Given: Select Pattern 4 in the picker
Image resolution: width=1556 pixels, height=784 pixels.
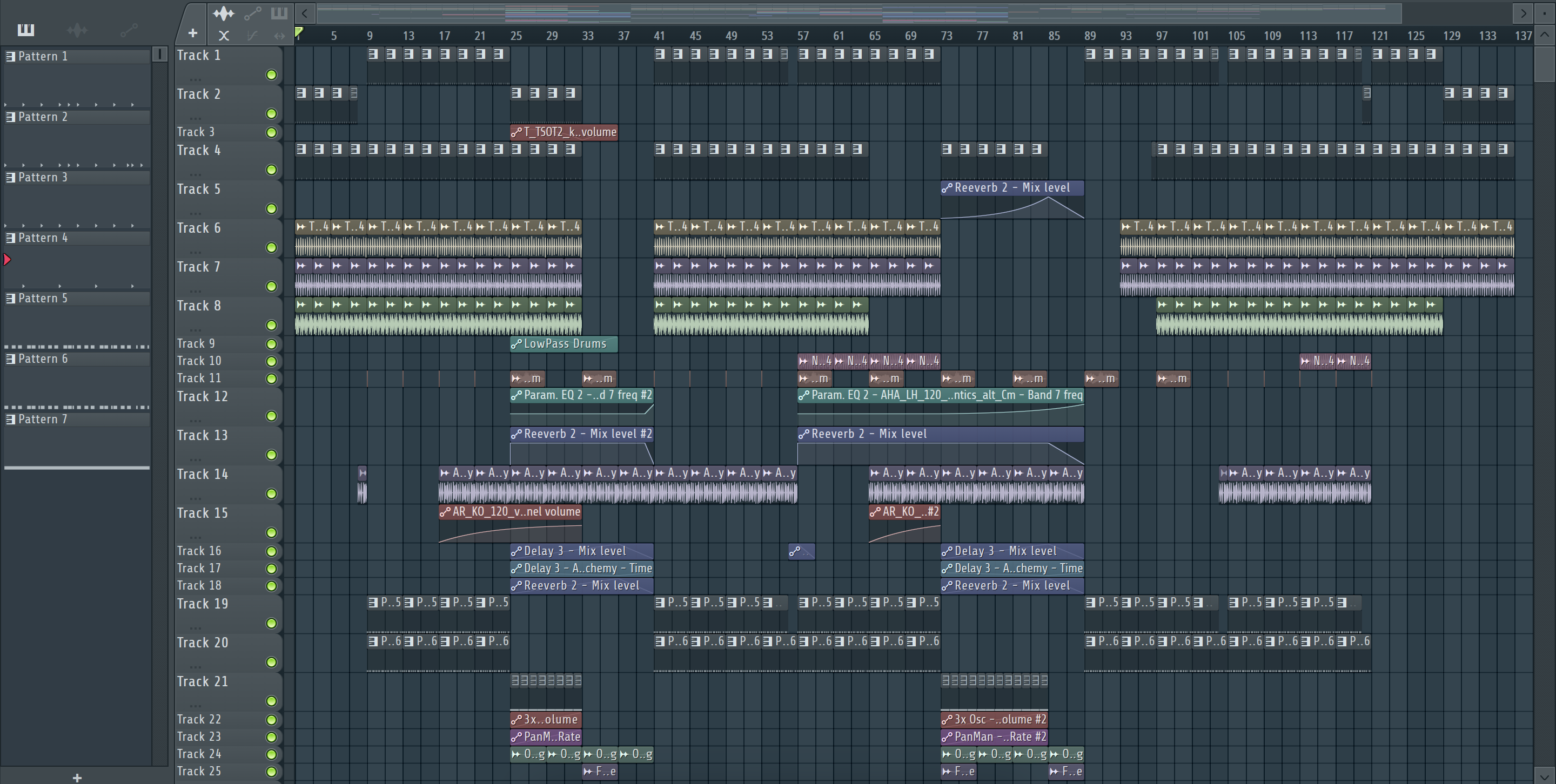Looking at the screenshot, I should click(77, 238).
